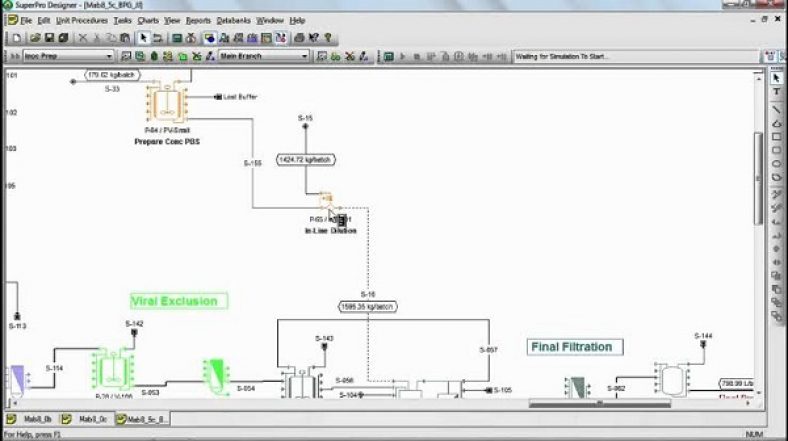
Task: Select the Ellipse shape tool
Action: pyautogui.click(x=776, y=164)
